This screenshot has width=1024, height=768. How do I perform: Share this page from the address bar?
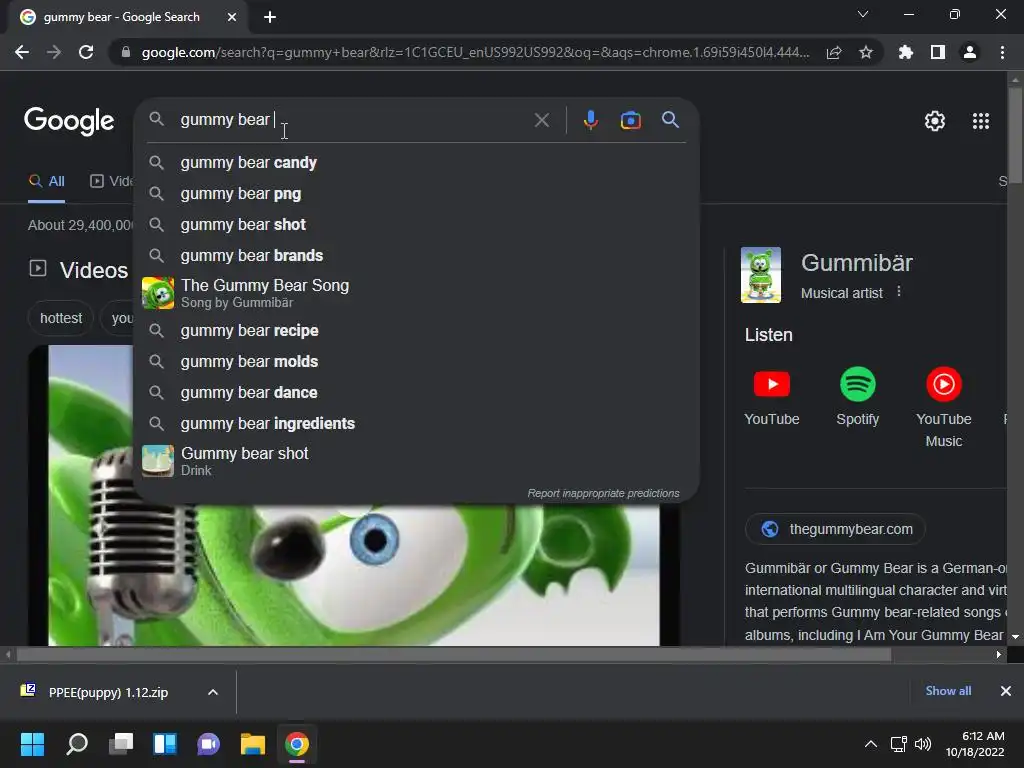click(834, 52)
